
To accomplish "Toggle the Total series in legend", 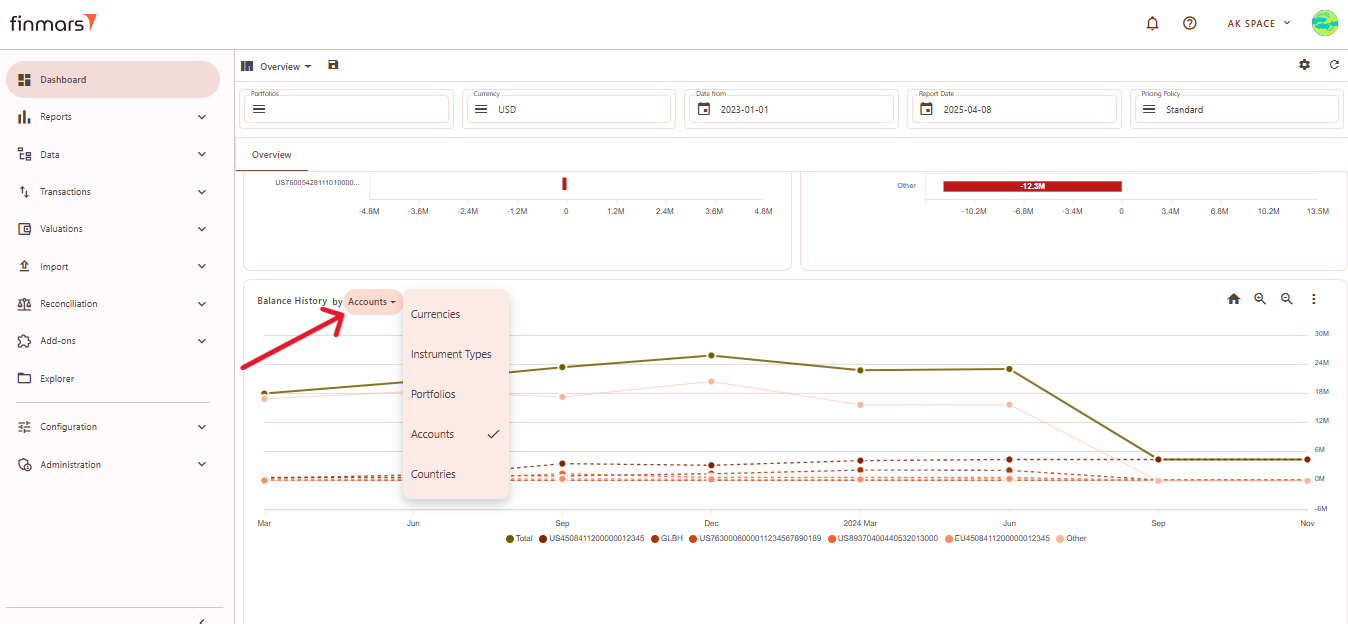I will [519, 539].
